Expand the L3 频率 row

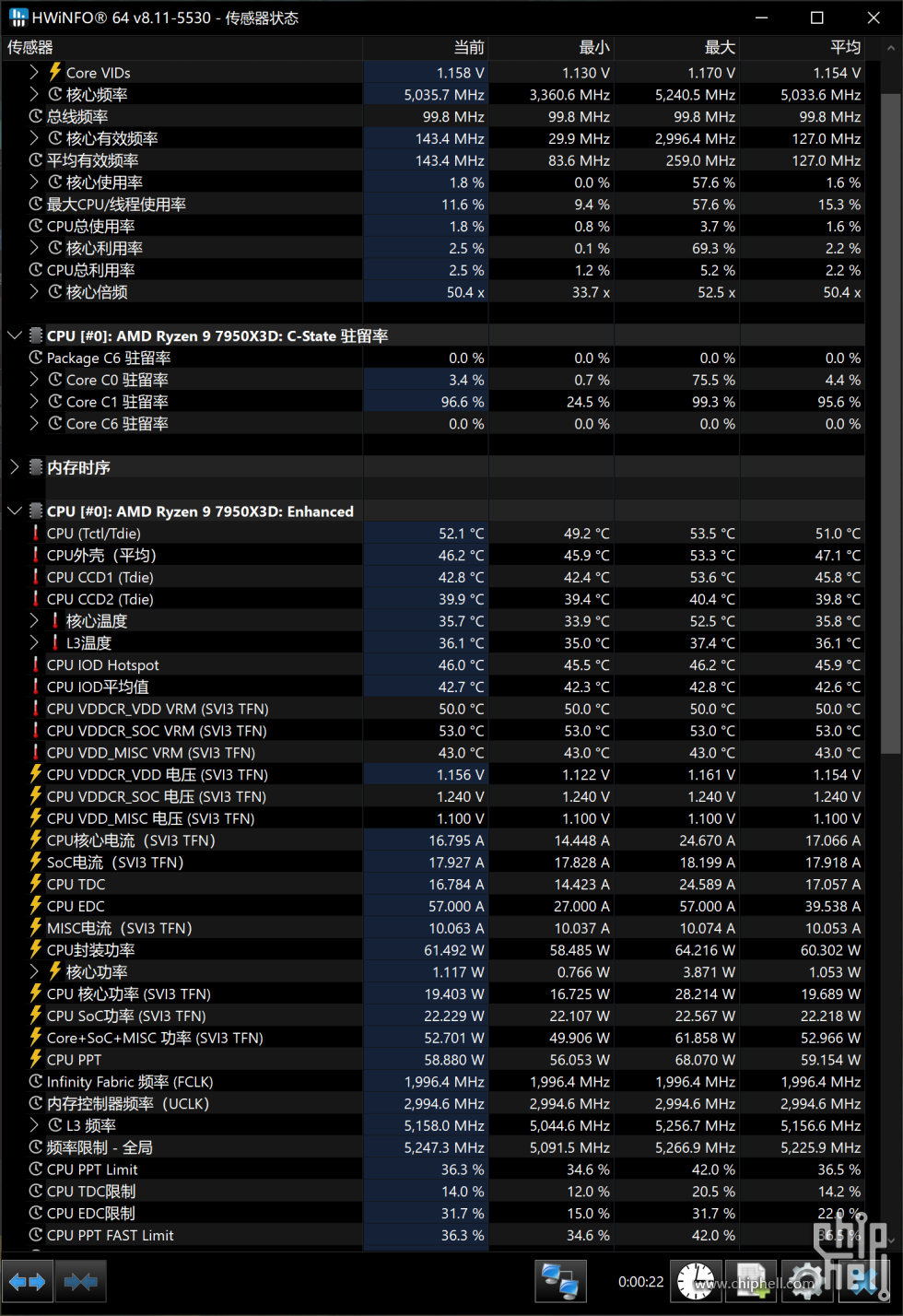(34, 1126)
